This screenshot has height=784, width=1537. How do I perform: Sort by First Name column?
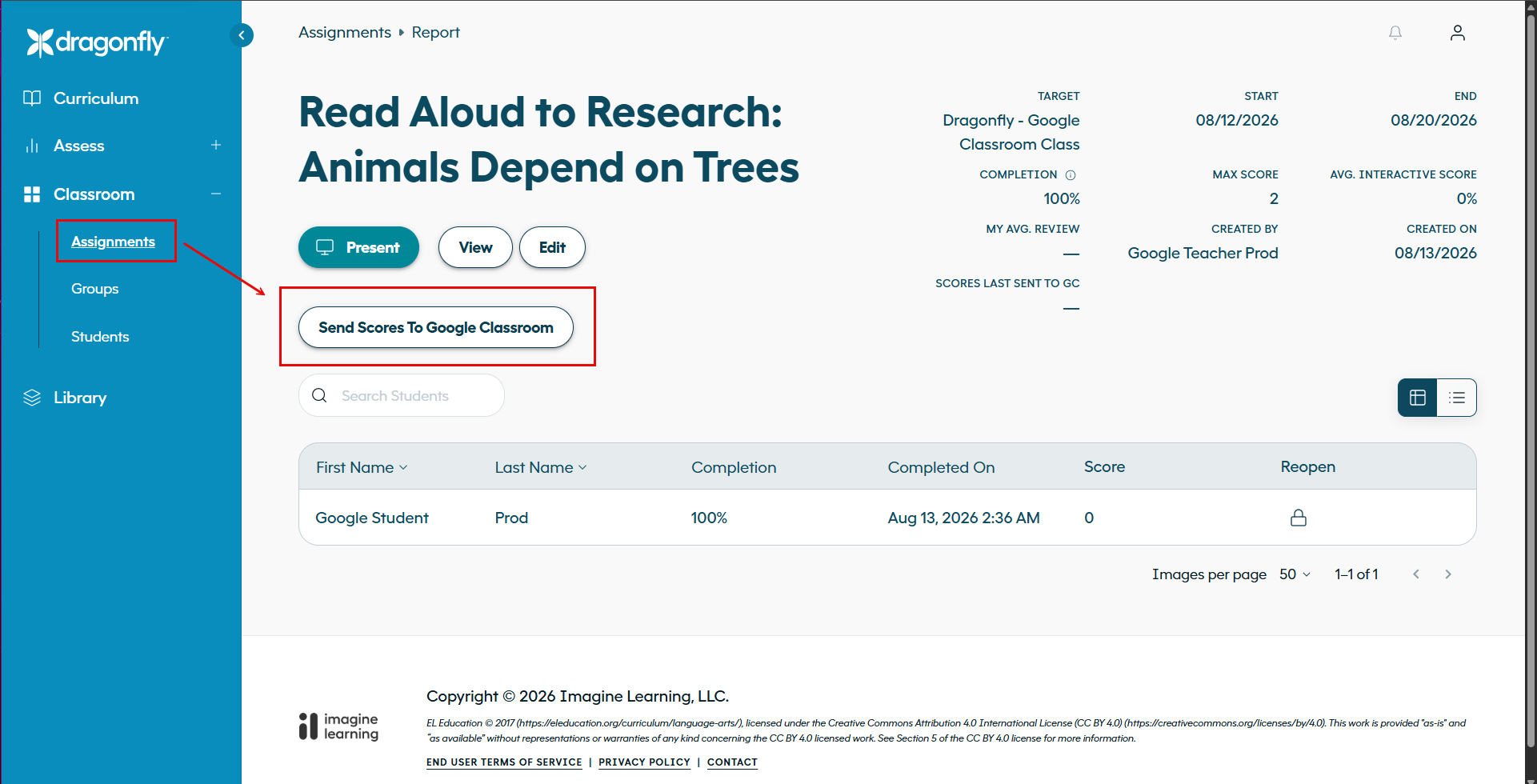(x=362, y=467)
